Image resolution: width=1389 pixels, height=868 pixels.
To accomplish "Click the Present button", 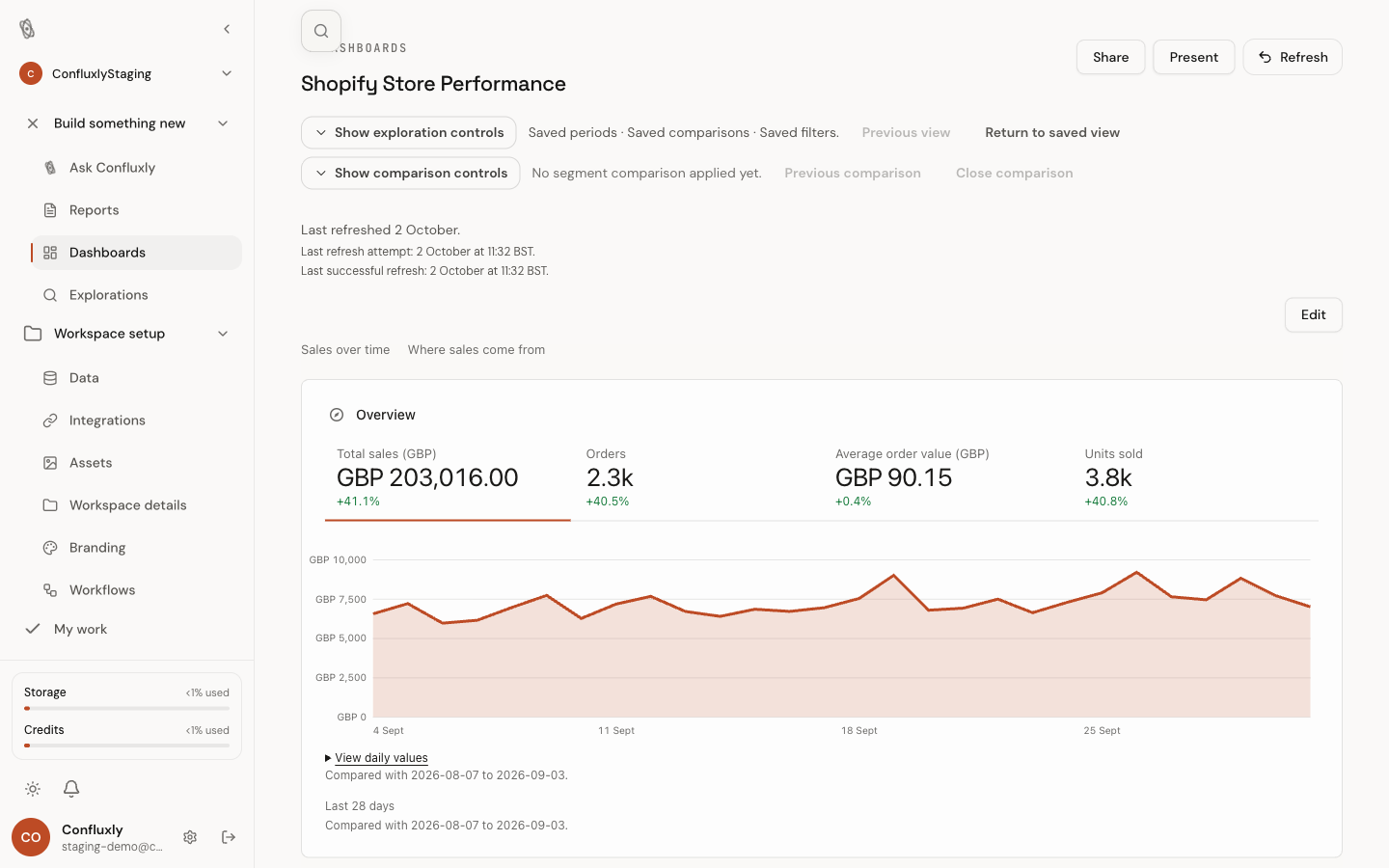I will pos(1193,57).
